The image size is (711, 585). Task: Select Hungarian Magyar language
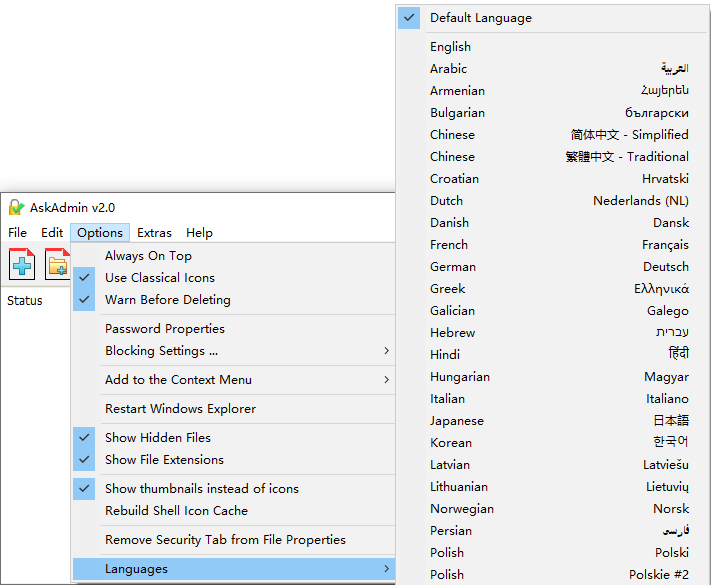tap(552, 376)
